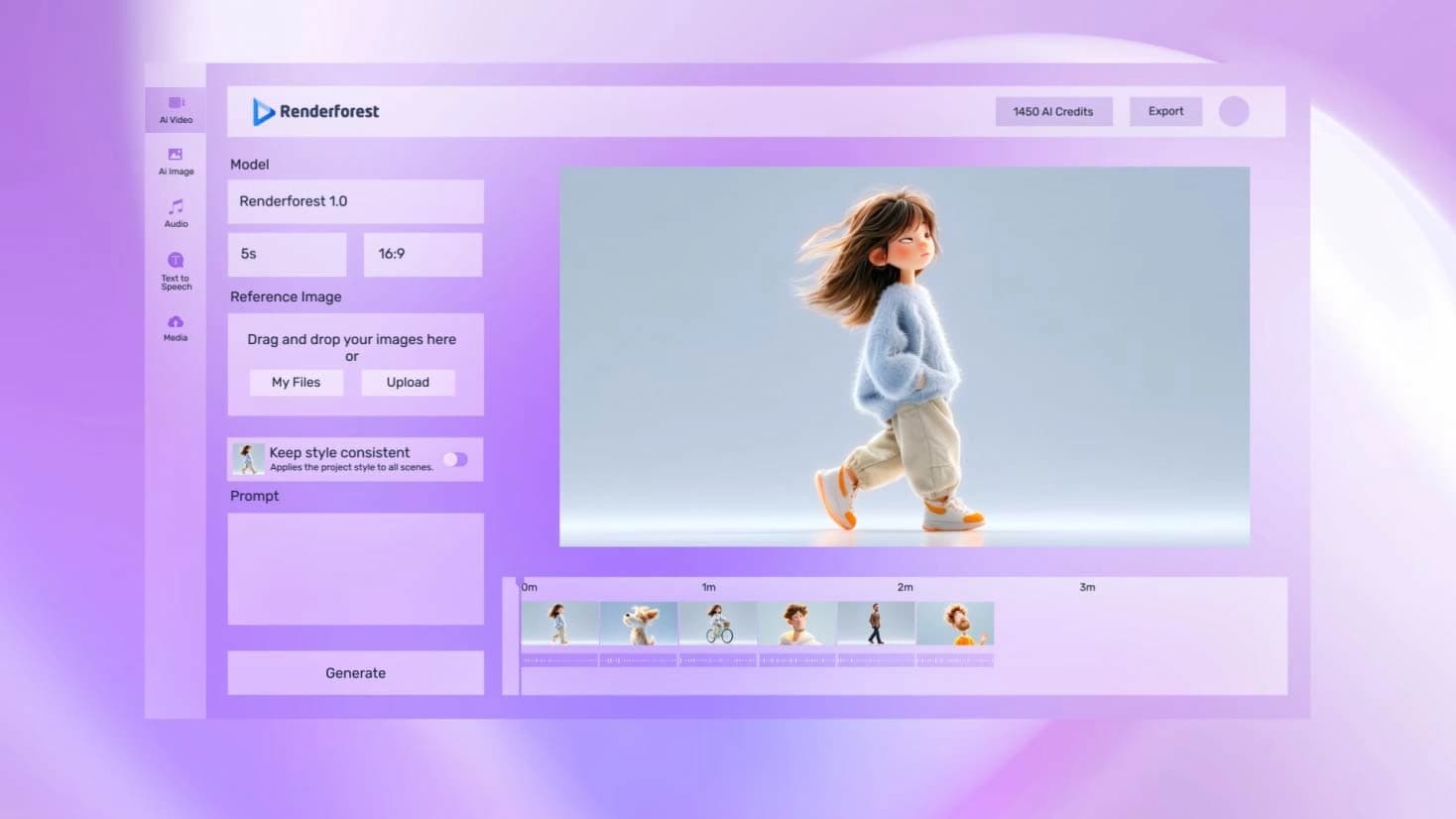Viewport: 1456px width, 819px height.
Task: Open the Renderforest 1.0 model dropdown
Action: 355,201
